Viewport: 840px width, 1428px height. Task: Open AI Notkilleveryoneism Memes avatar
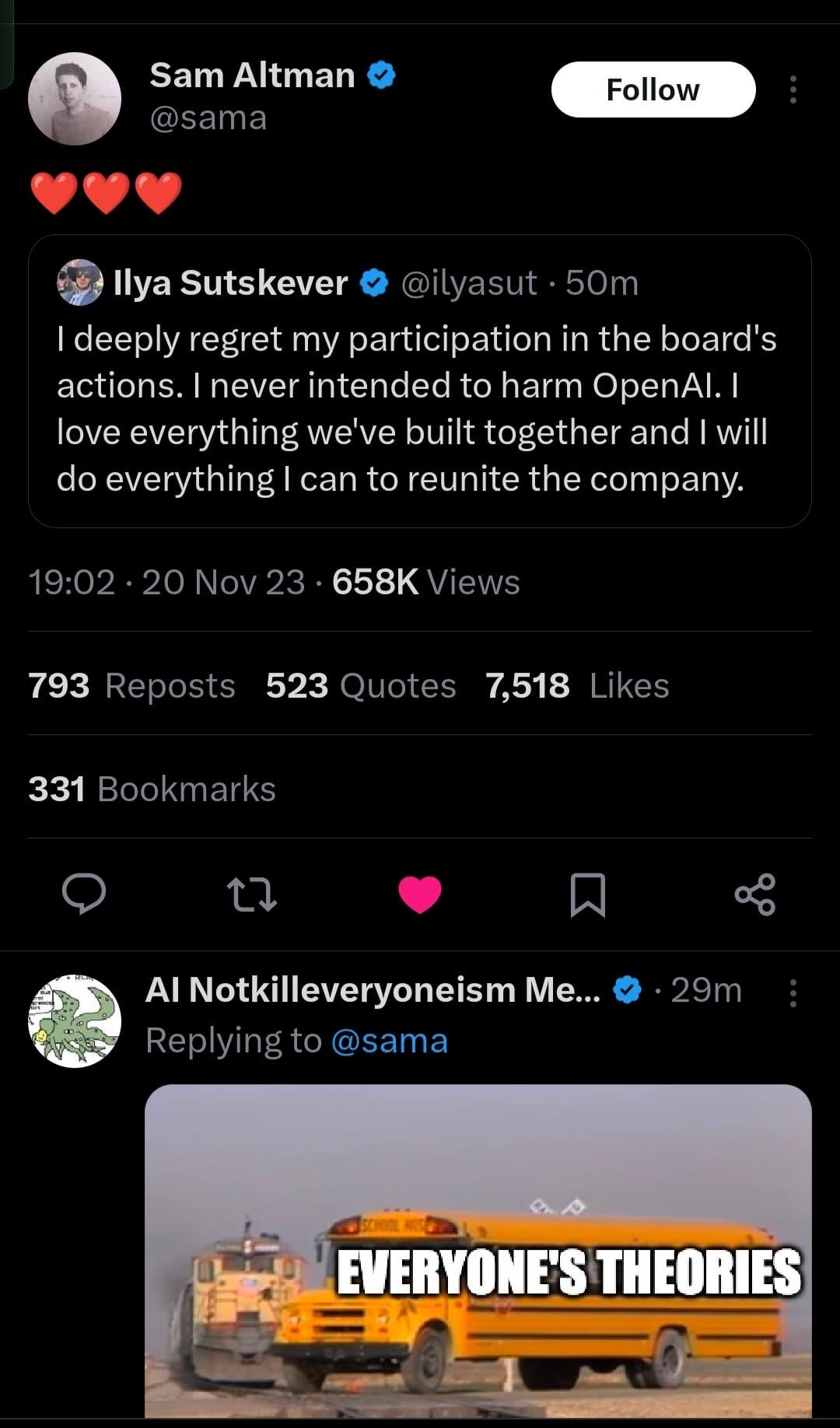point(75,1020)
